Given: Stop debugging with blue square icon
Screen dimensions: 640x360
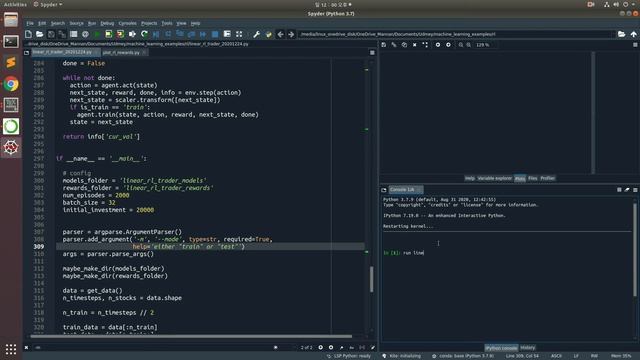Looking at the screenshot, I should tap(215, 34).
